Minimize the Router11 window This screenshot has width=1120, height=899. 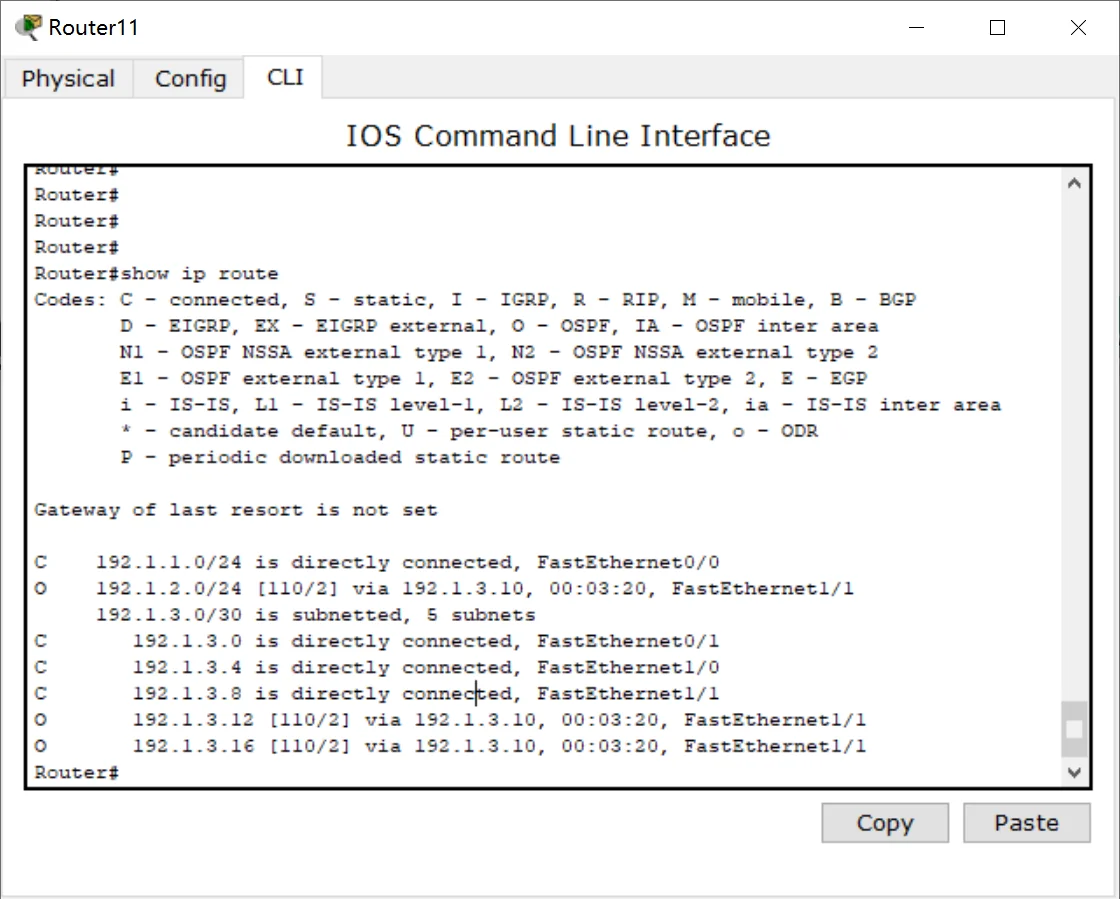916,27
